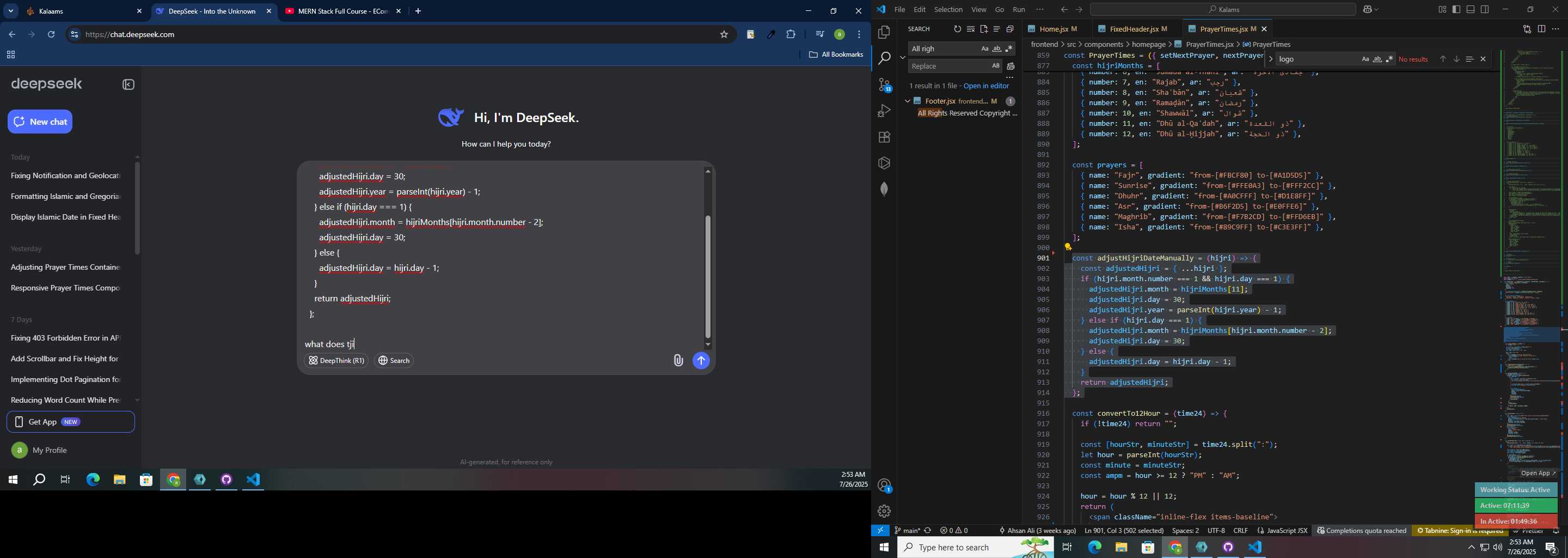
Task: Toggle search details dots under Replace field
Action: 1009,78
